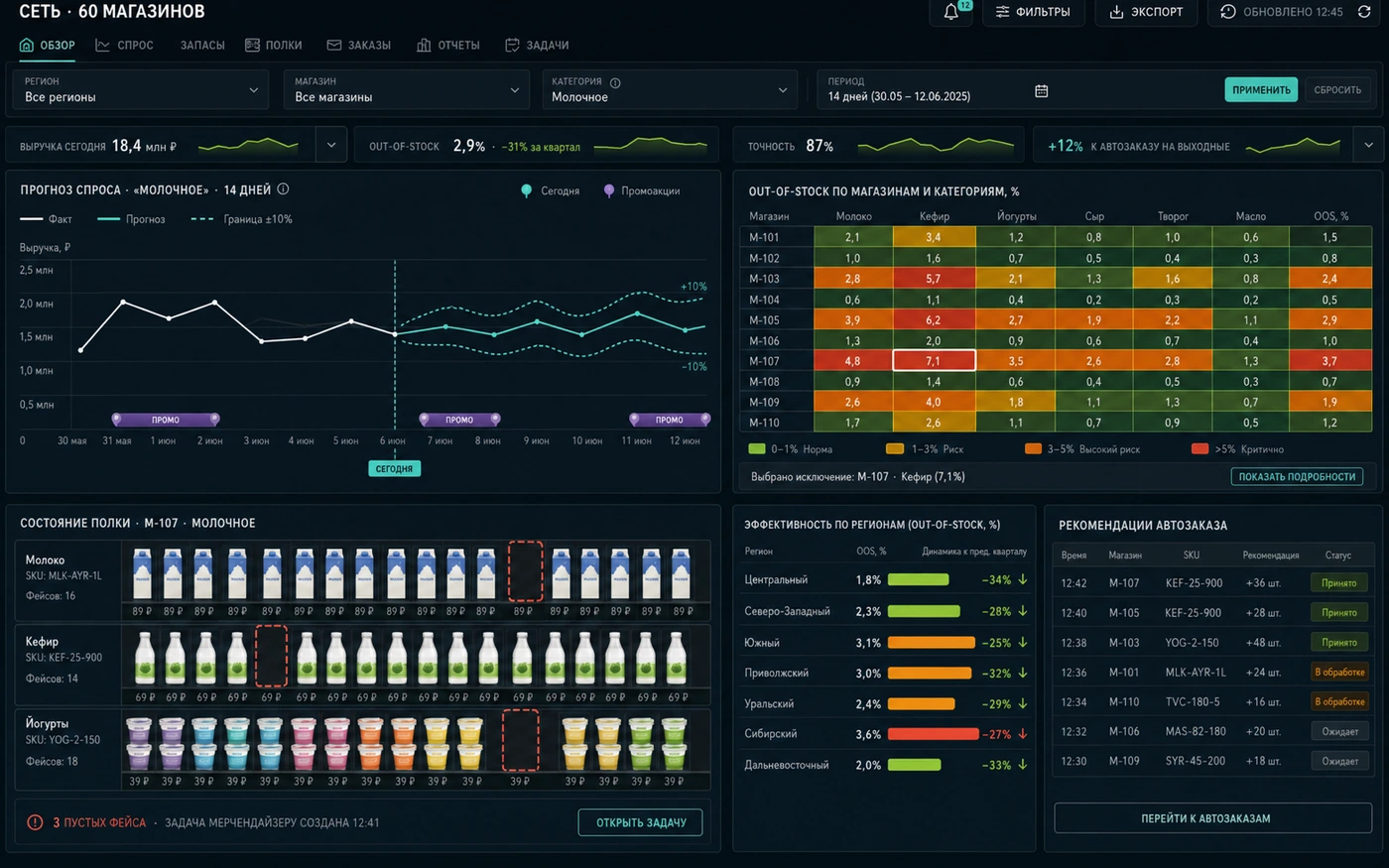Click the yellow 1–3% Риск legend swatch
This screenshot has height=868, width=1389.
tap(895, 449)
